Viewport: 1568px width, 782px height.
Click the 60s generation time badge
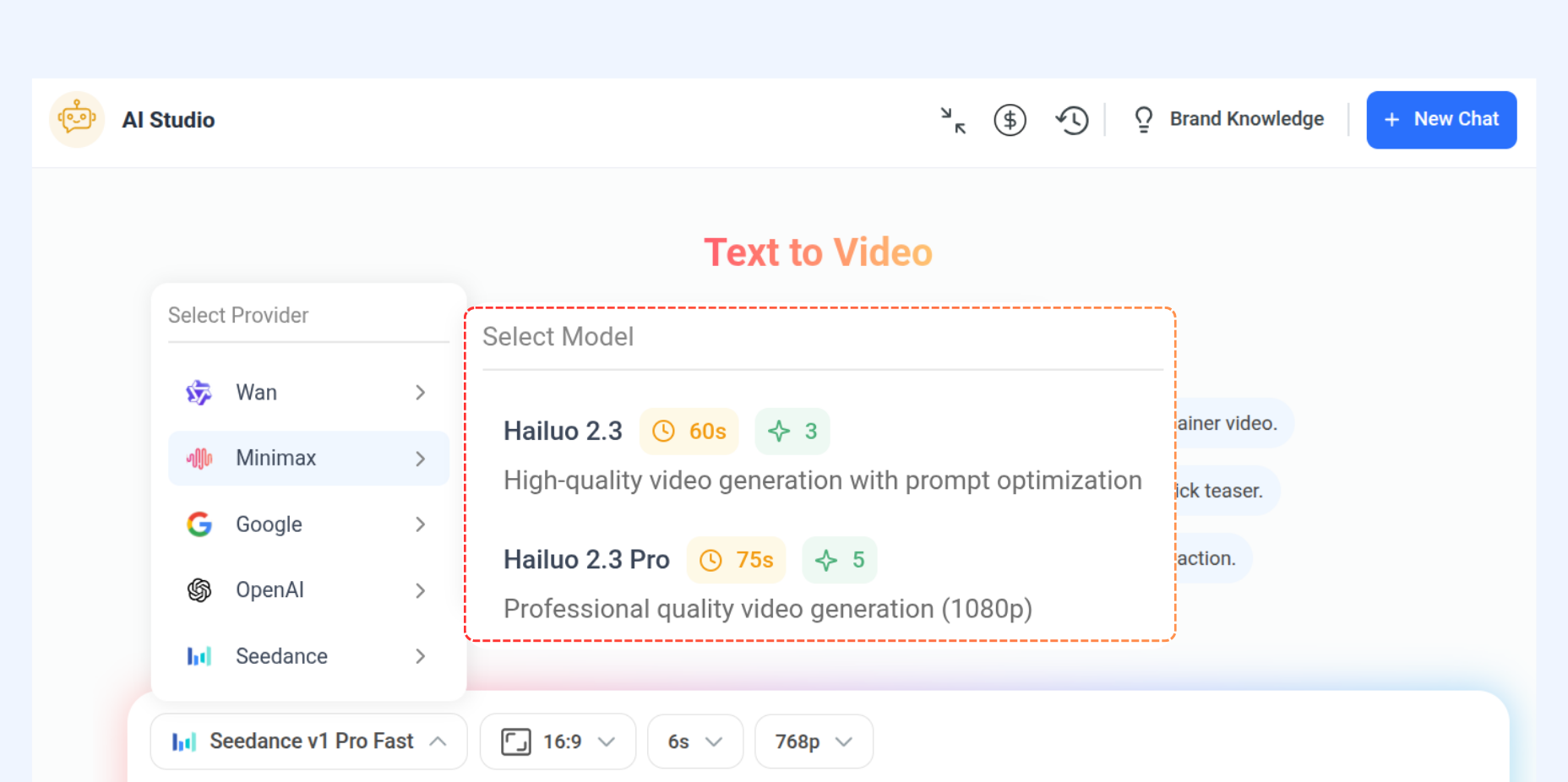pos(689,432)
